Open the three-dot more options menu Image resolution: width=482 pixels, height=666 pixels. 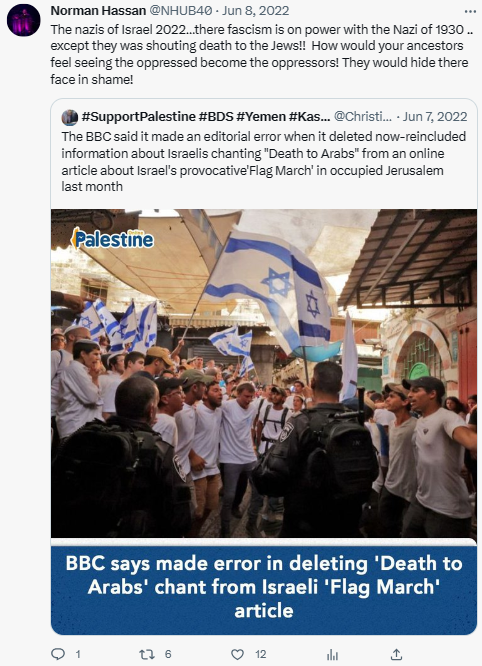tap(470, 11)
